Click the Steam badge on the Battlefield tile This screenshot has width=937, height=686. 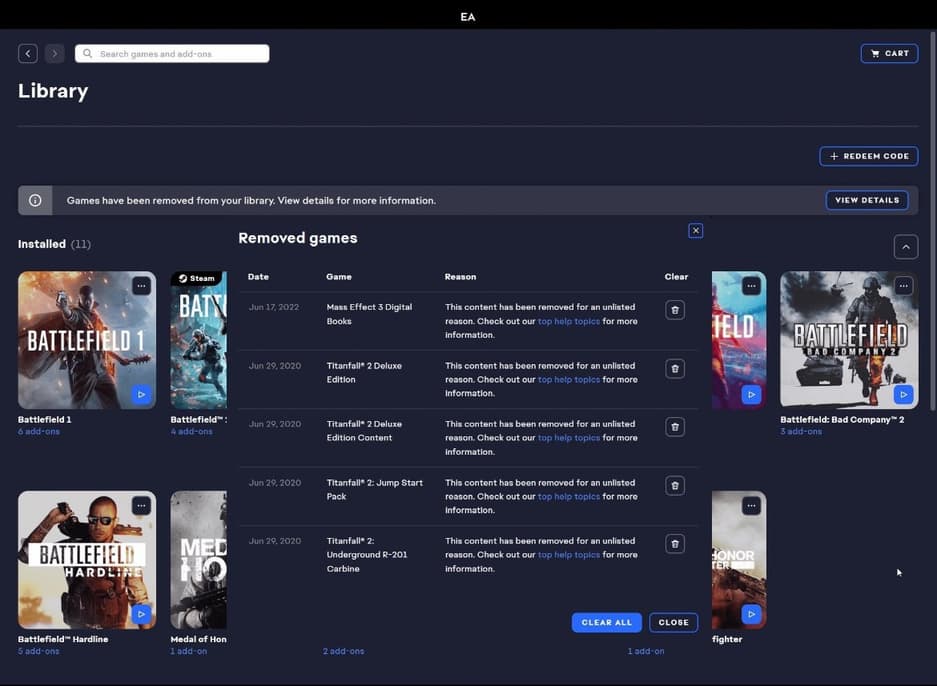point(197,278)
